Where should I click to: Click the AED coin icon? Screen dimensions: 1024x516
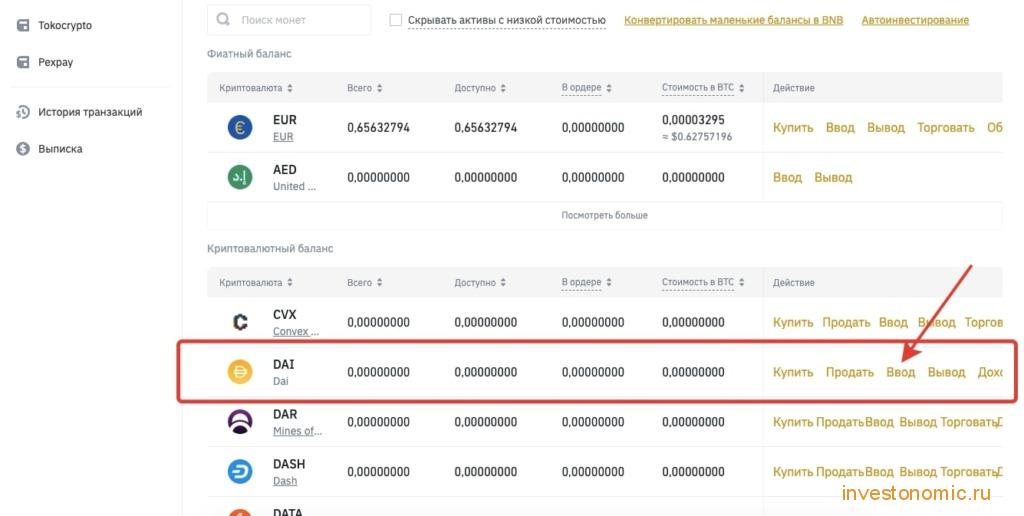[240, 177]
